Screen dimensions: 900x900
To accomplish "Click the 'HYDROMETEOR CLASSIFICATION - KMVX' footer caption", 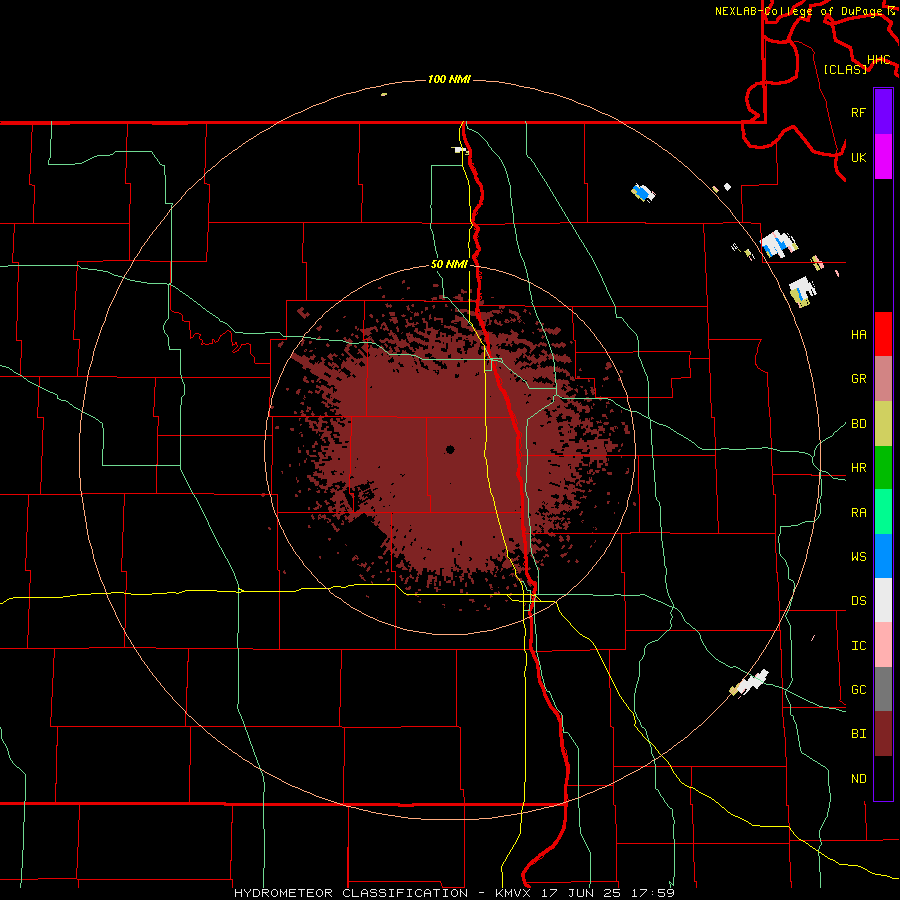I will (385, 893).
